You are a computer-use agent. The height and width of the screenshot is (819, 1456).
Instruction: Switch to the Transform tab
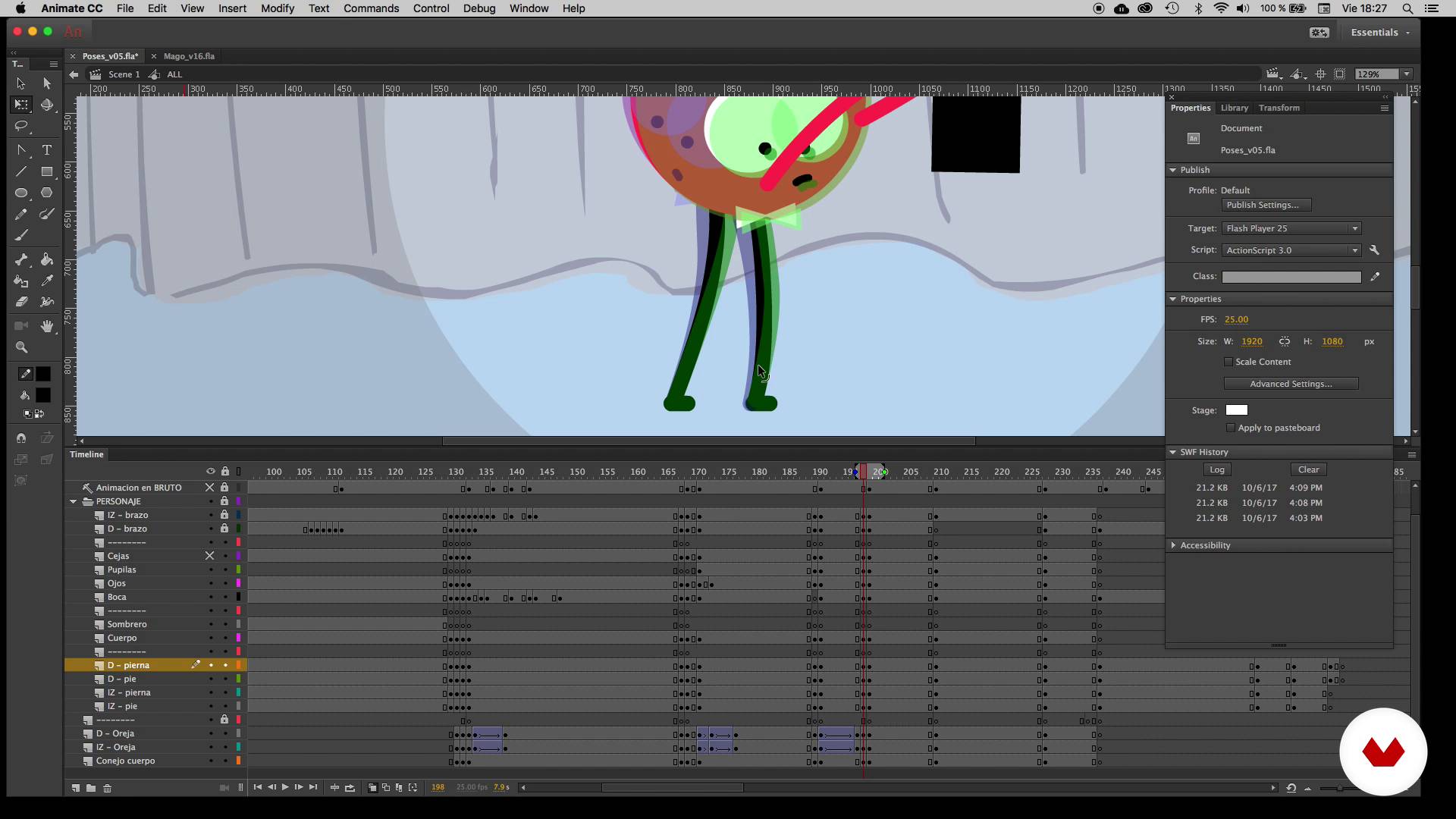click(1279, 108)
